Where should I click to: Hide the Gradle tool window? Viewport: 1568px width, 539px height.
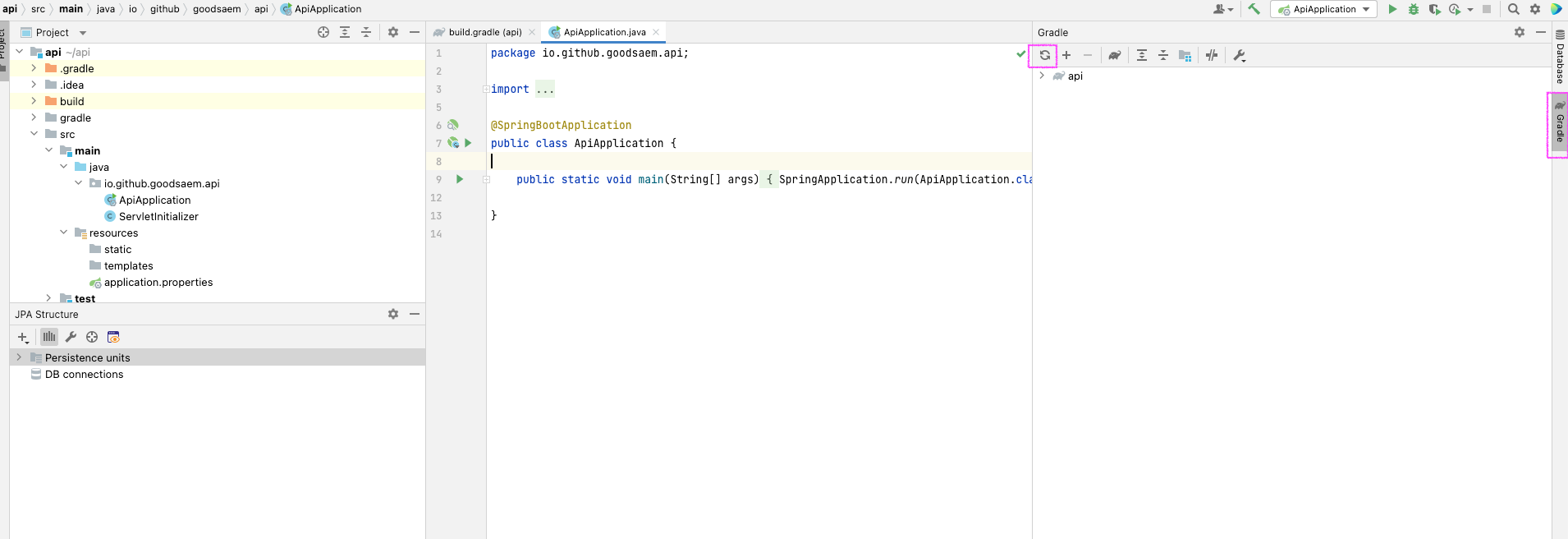[x=1541, y=32]
